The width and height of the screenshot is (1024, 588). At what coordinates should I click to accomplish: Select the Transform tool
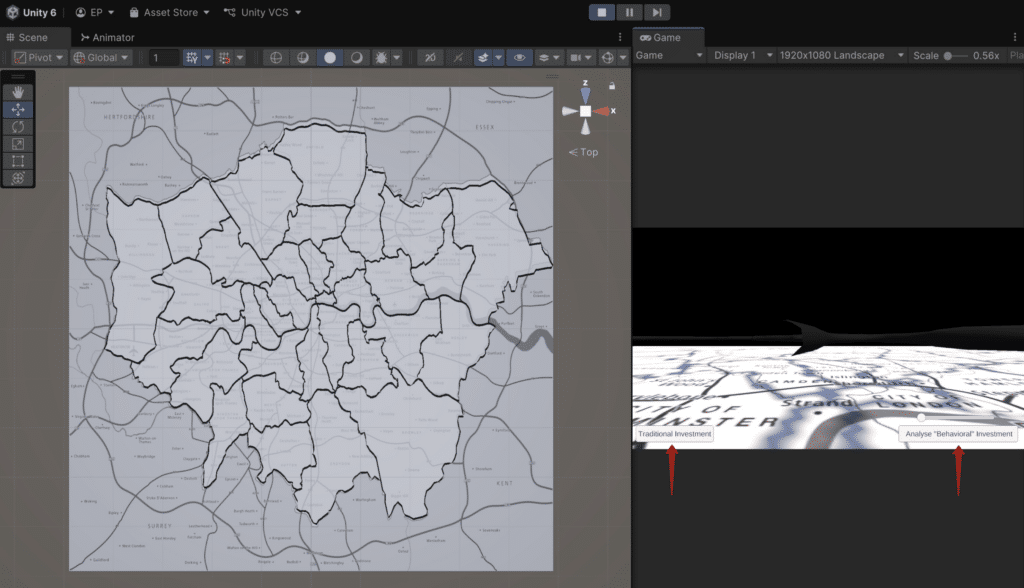click(x=18, y=177)
